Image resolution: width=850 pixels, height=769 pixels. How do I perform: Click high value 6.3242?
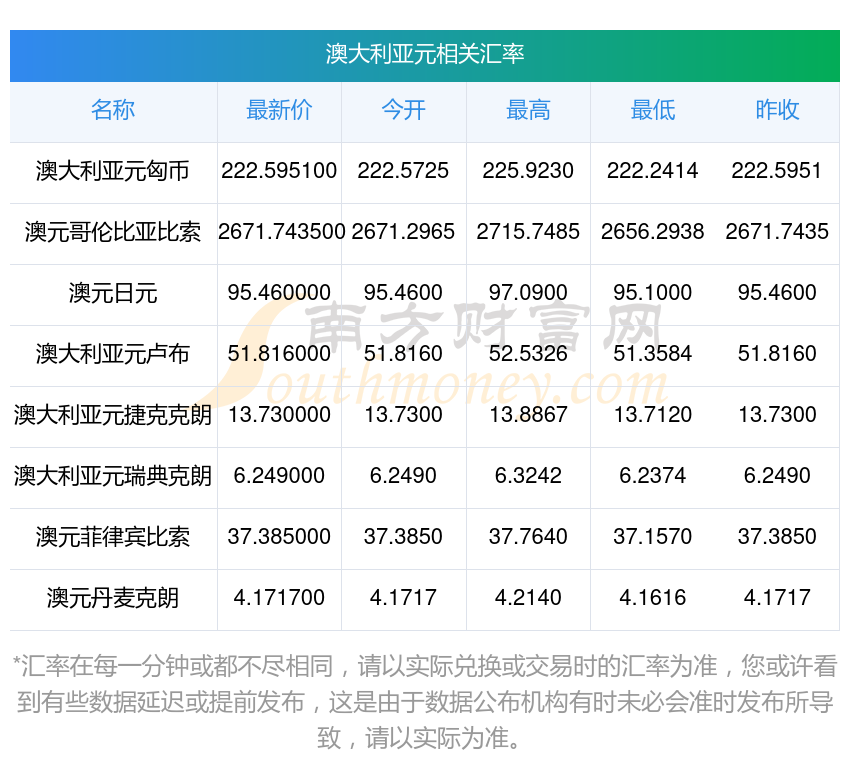tap(528, 476)
